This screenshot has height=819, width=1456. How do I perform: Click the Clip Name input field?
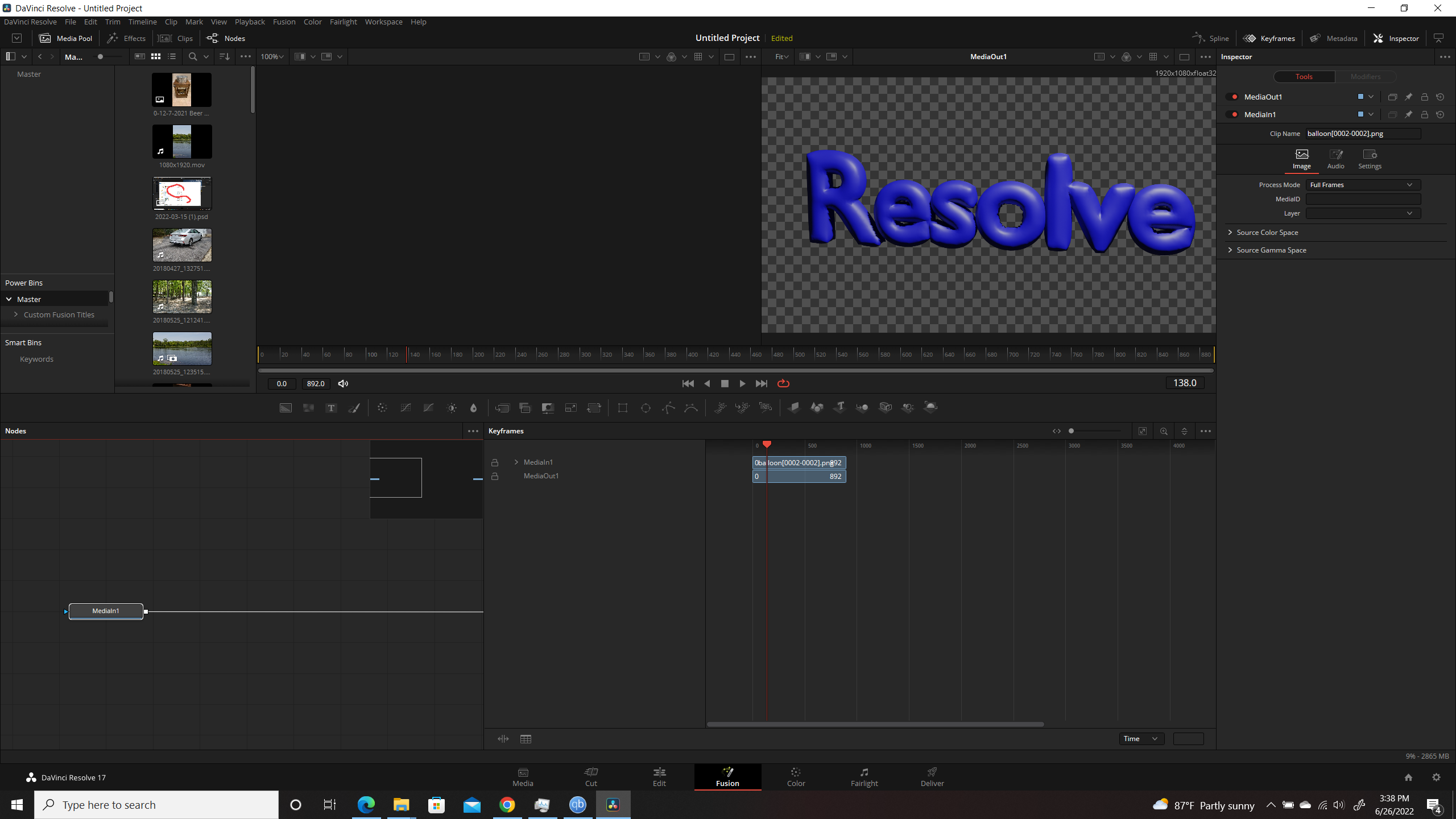pos(1363,134)
